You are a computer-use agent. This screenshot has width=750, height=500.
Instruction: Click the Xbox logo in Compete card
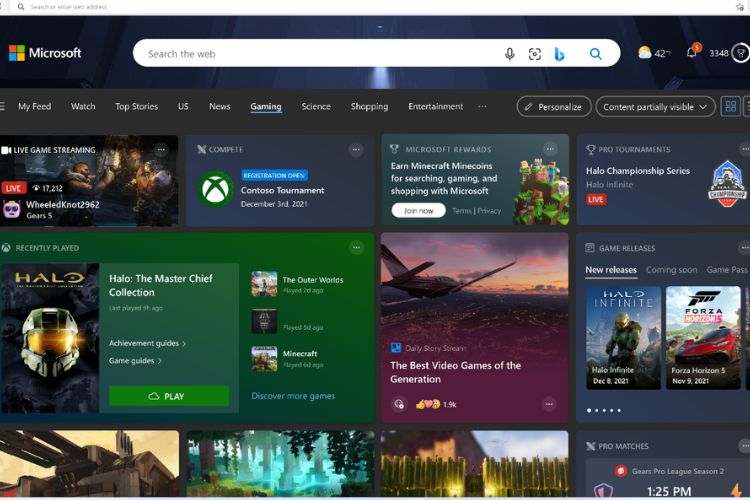216,189
